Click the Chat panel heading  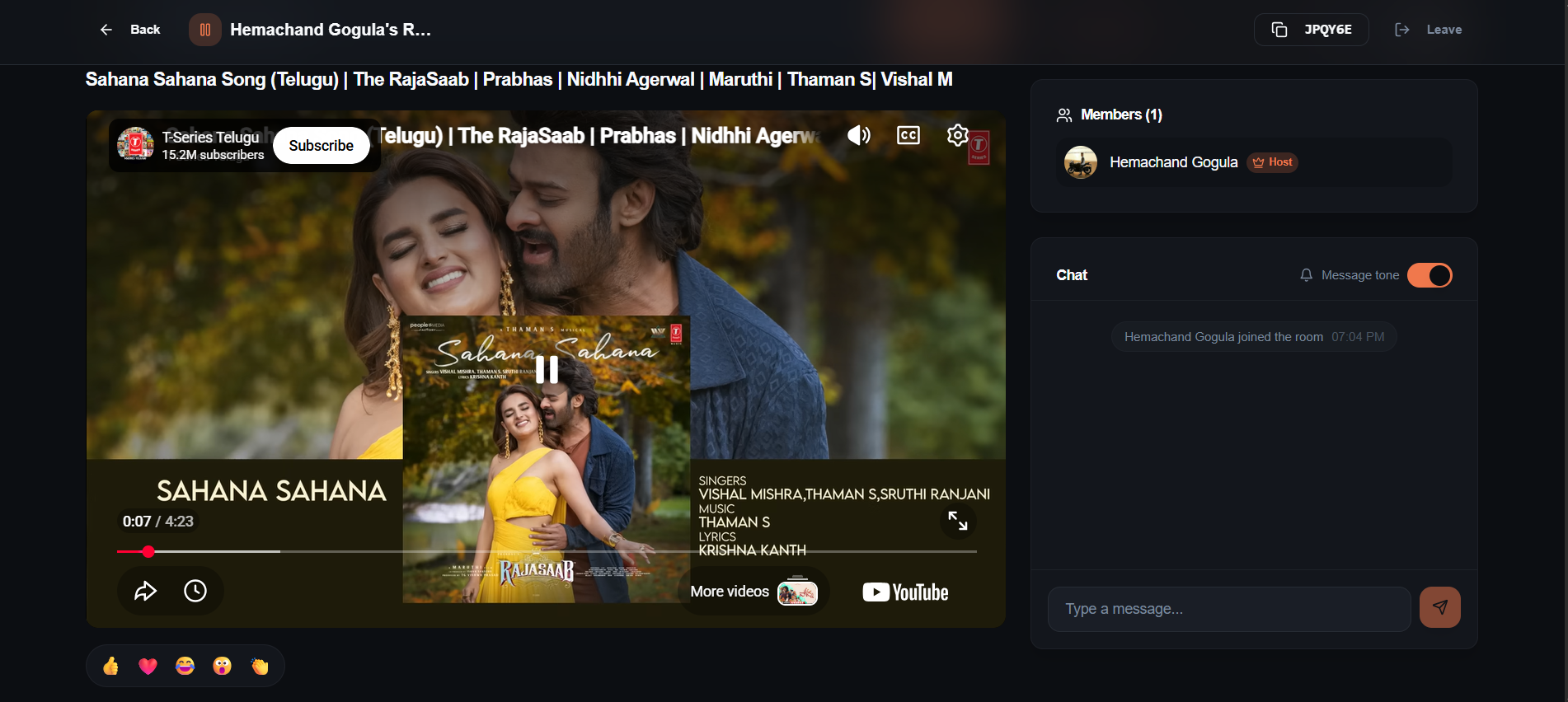[1072, 275]
